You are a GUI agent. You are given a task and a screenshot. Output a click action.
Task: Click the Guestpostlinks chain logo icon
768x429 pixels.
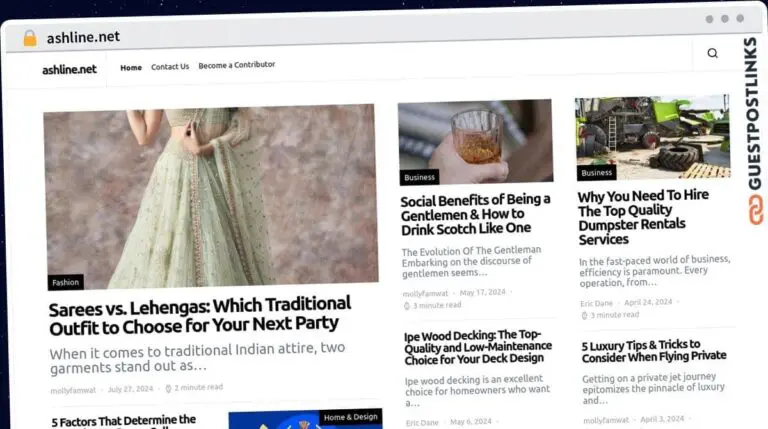(754, 210)
